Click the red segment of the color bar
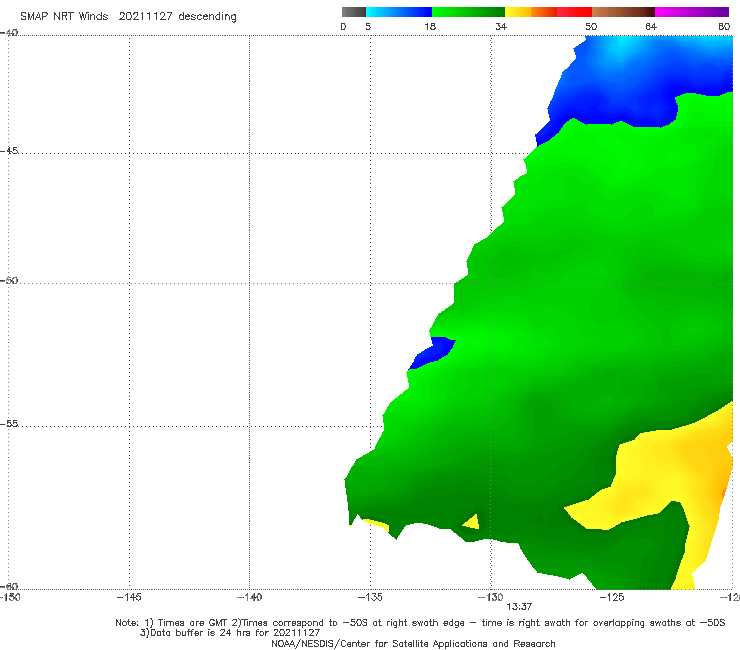Screen dimensions: 740x650 pyautogui.click(x=574, y=12)
